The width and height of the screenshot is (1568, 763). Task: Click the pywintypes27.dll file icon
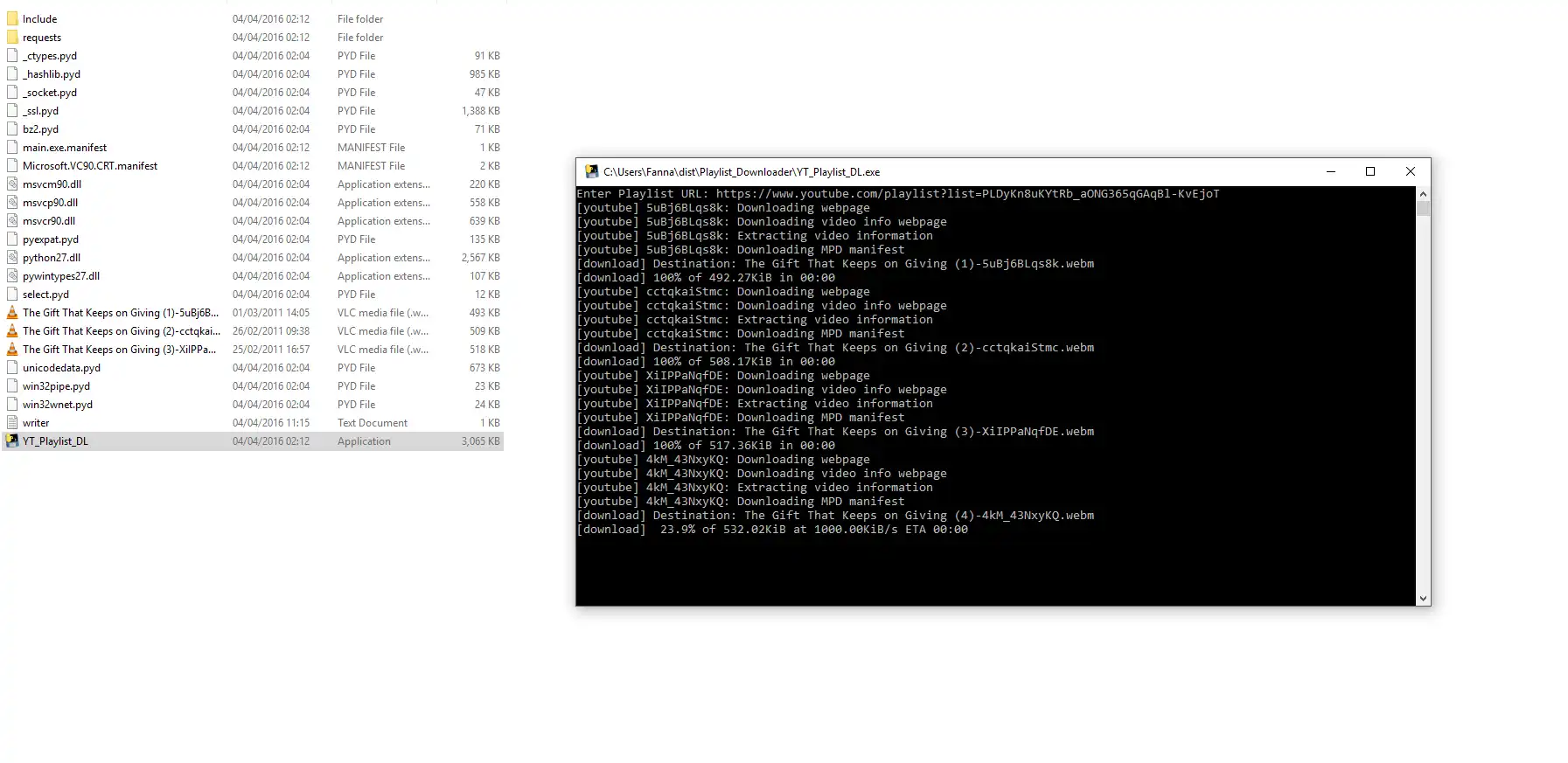click(12, 275)
